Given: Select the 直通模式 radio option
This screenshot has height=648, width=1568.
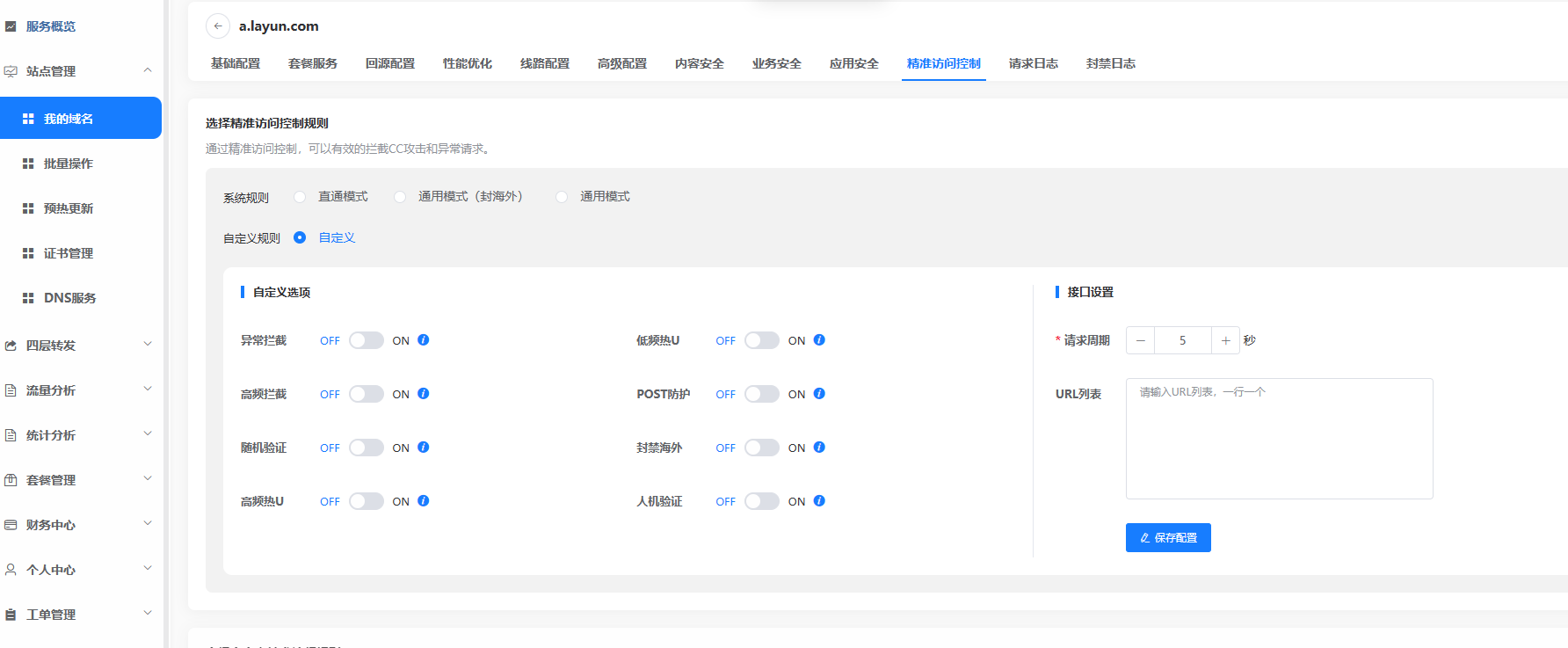Looking at the screenshot, I should click(301, 197).
